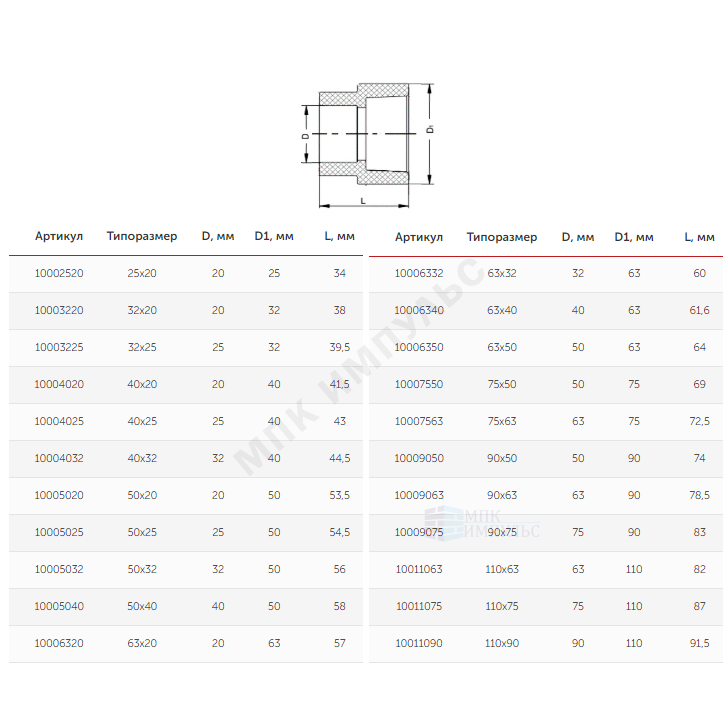
Task: Select article number 10003225
Action: click(x=59, y=347)
